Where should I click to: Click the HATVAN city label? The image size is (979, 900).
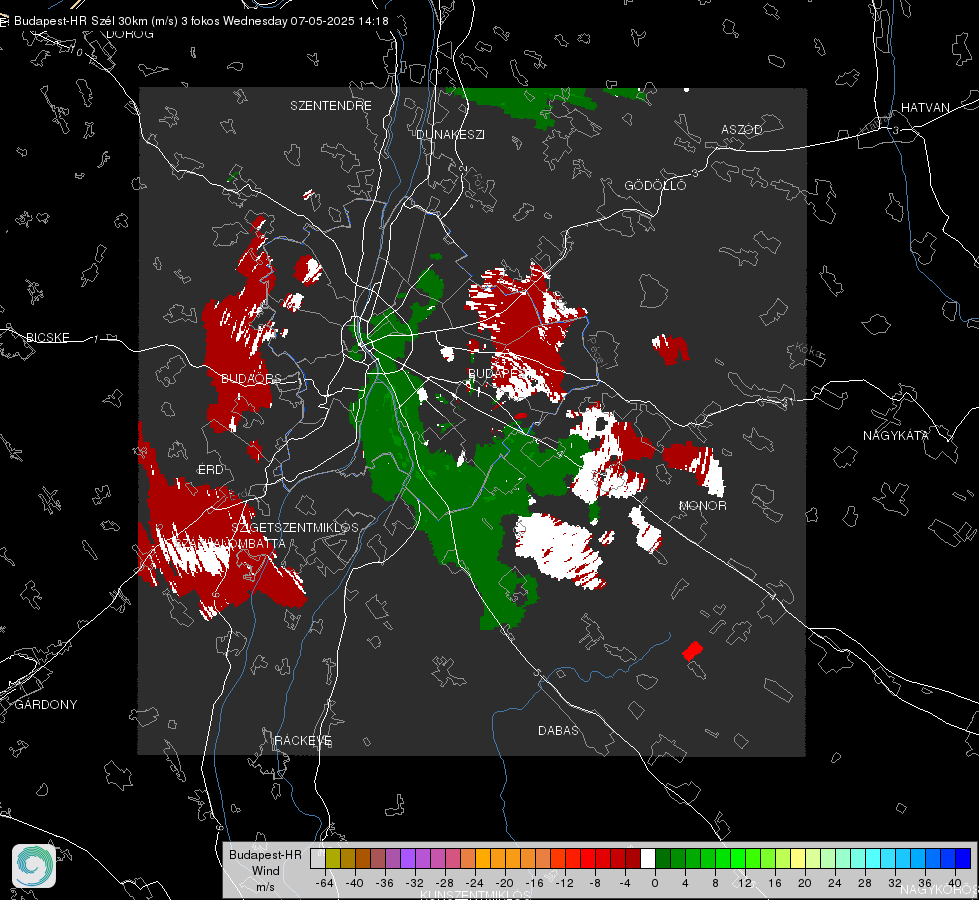click(x=925, y=107)
